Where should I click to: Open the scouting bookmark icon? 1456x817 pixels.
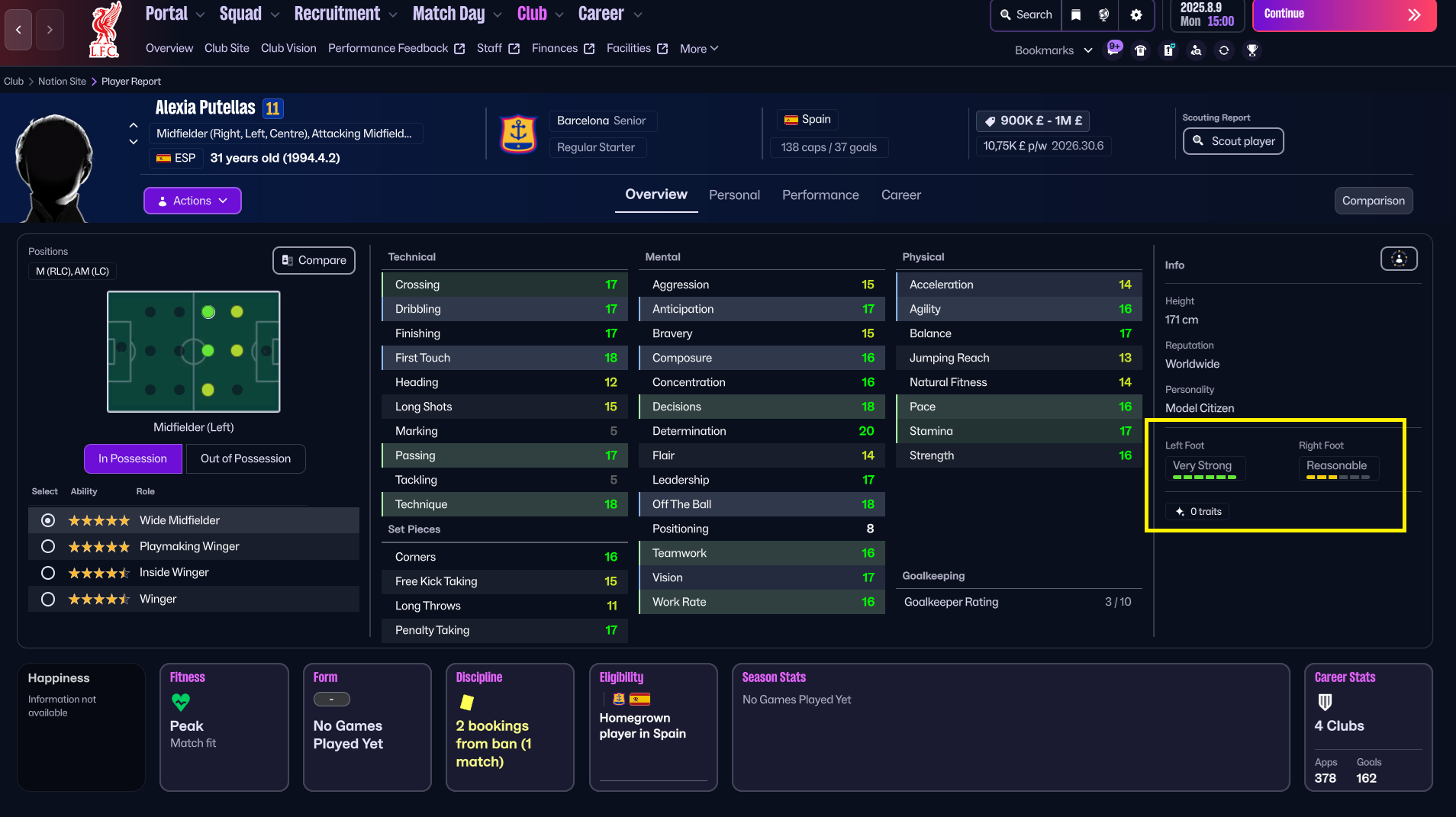(x=1196, y=50)
